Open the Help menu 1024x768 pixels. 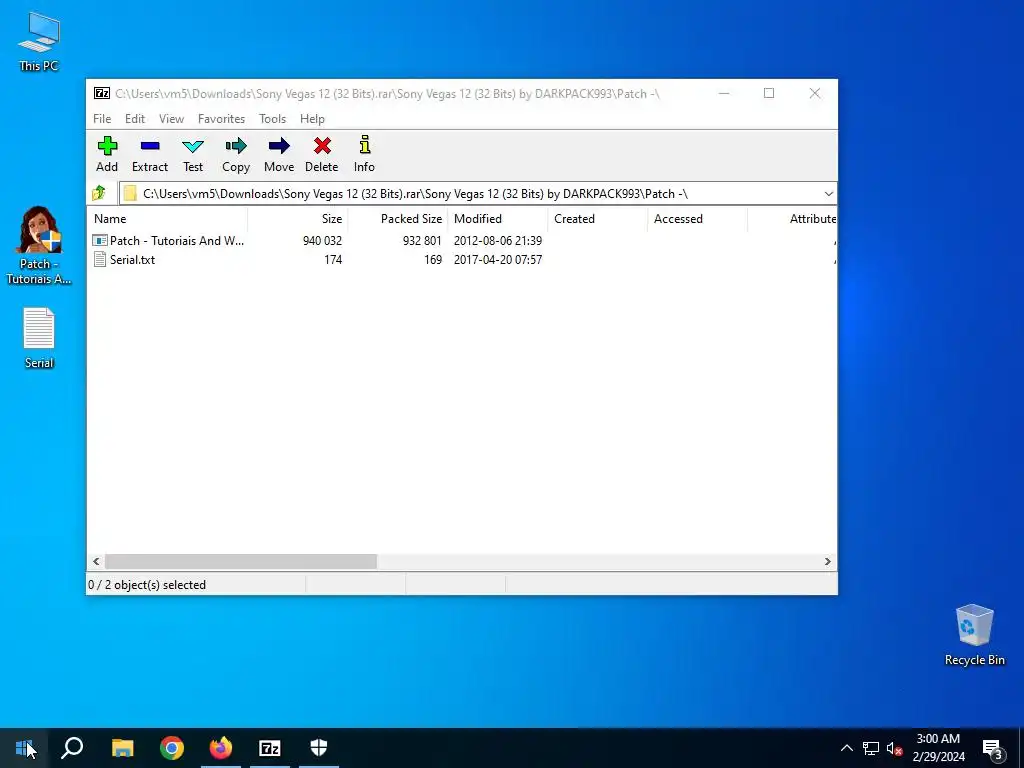tap(312, 119)
